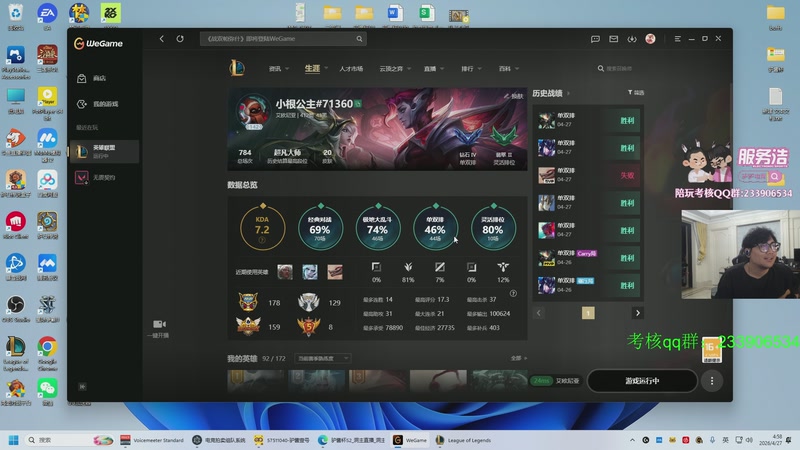Open Voicemeeter Standard from taskbar

152,440
